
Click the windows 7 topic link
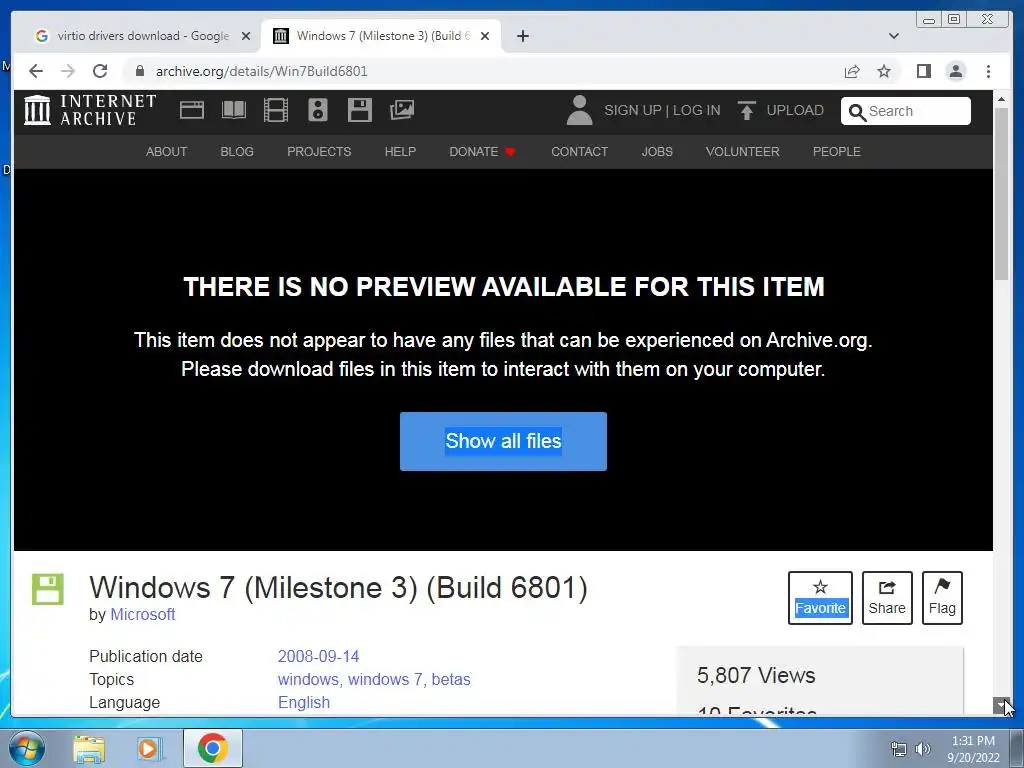coord(385,679)
